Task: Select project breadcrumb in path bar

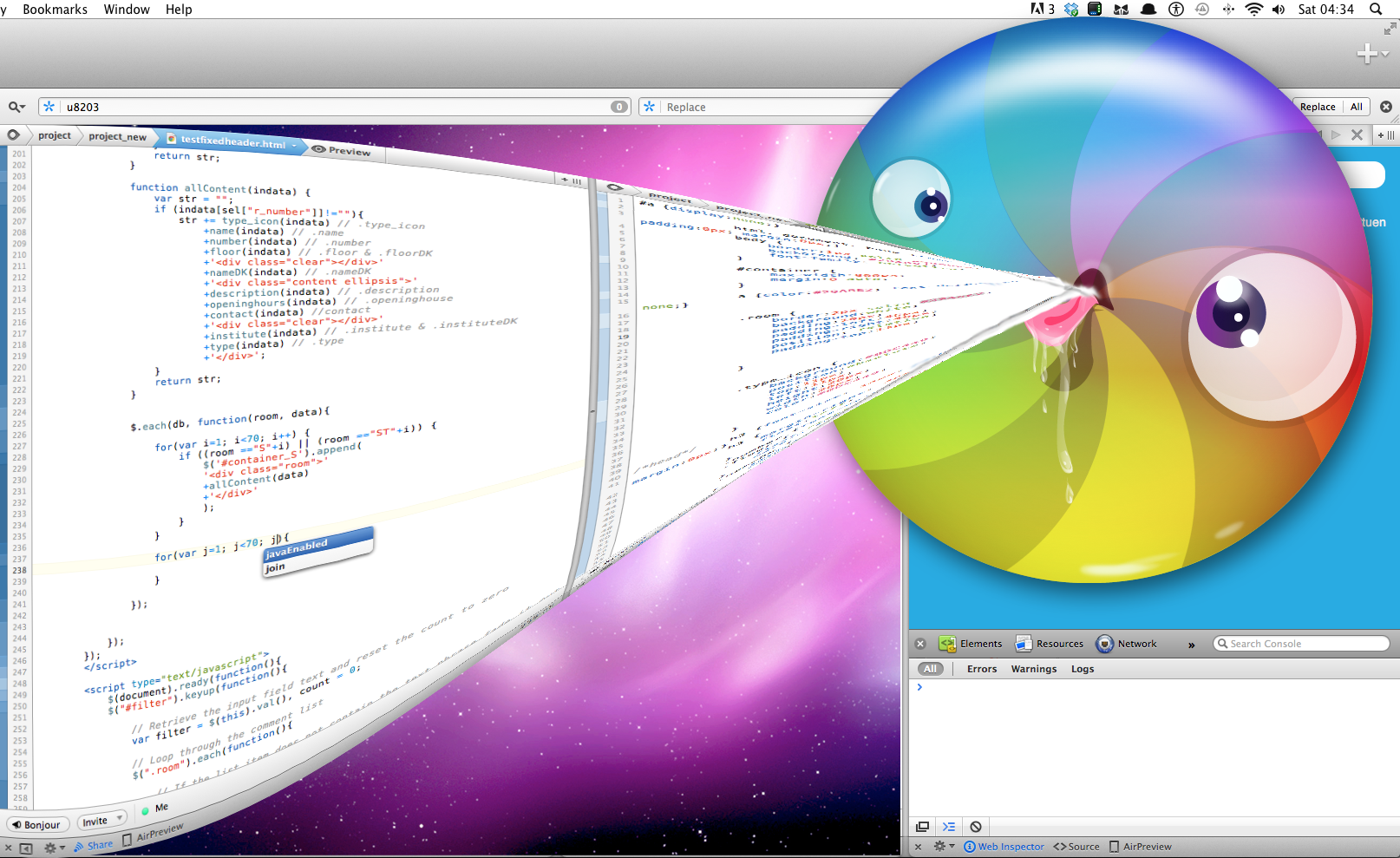Action: point(55,135)
